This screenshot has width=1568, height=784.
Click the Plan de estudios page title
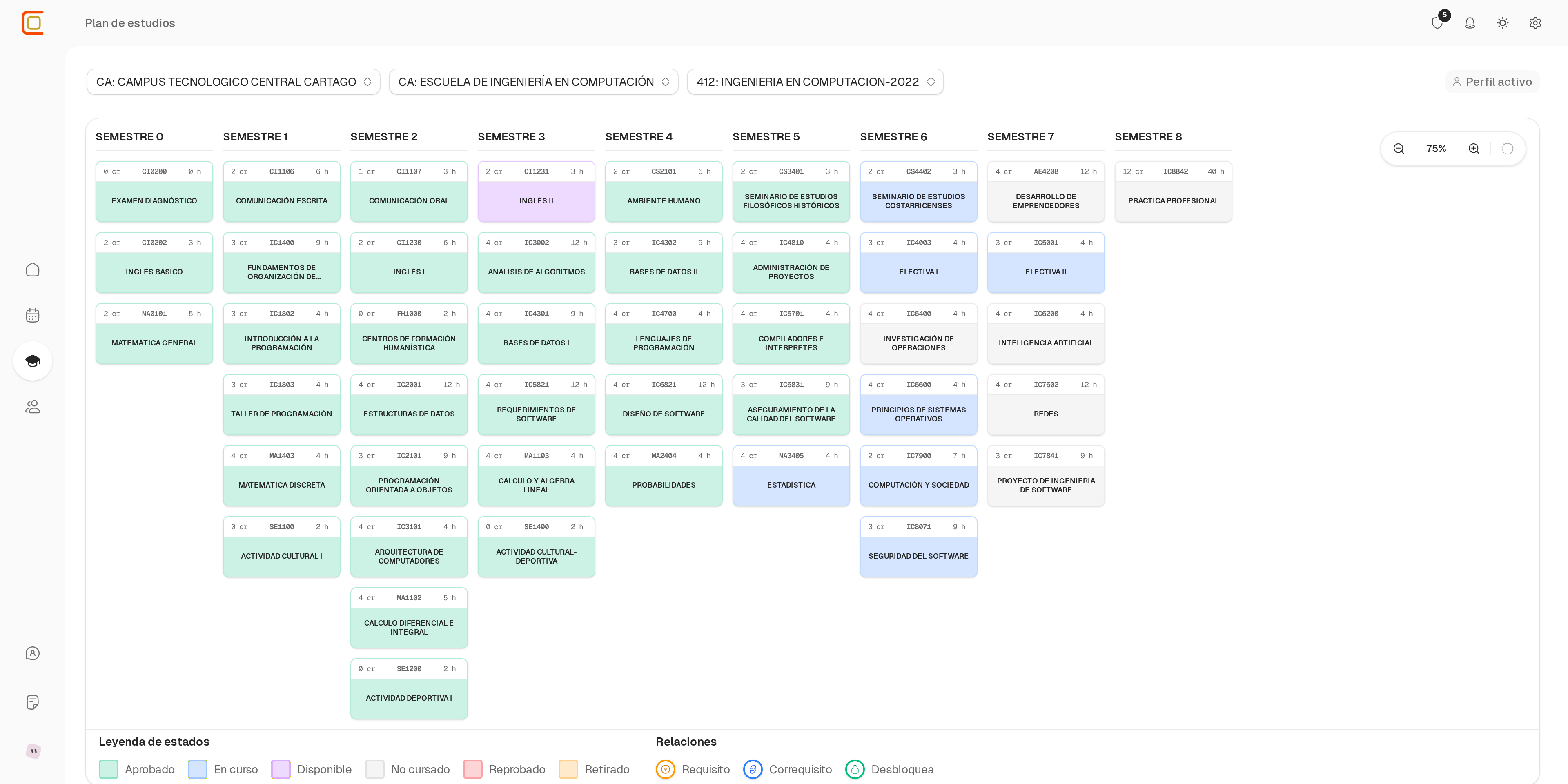[130, 23]
